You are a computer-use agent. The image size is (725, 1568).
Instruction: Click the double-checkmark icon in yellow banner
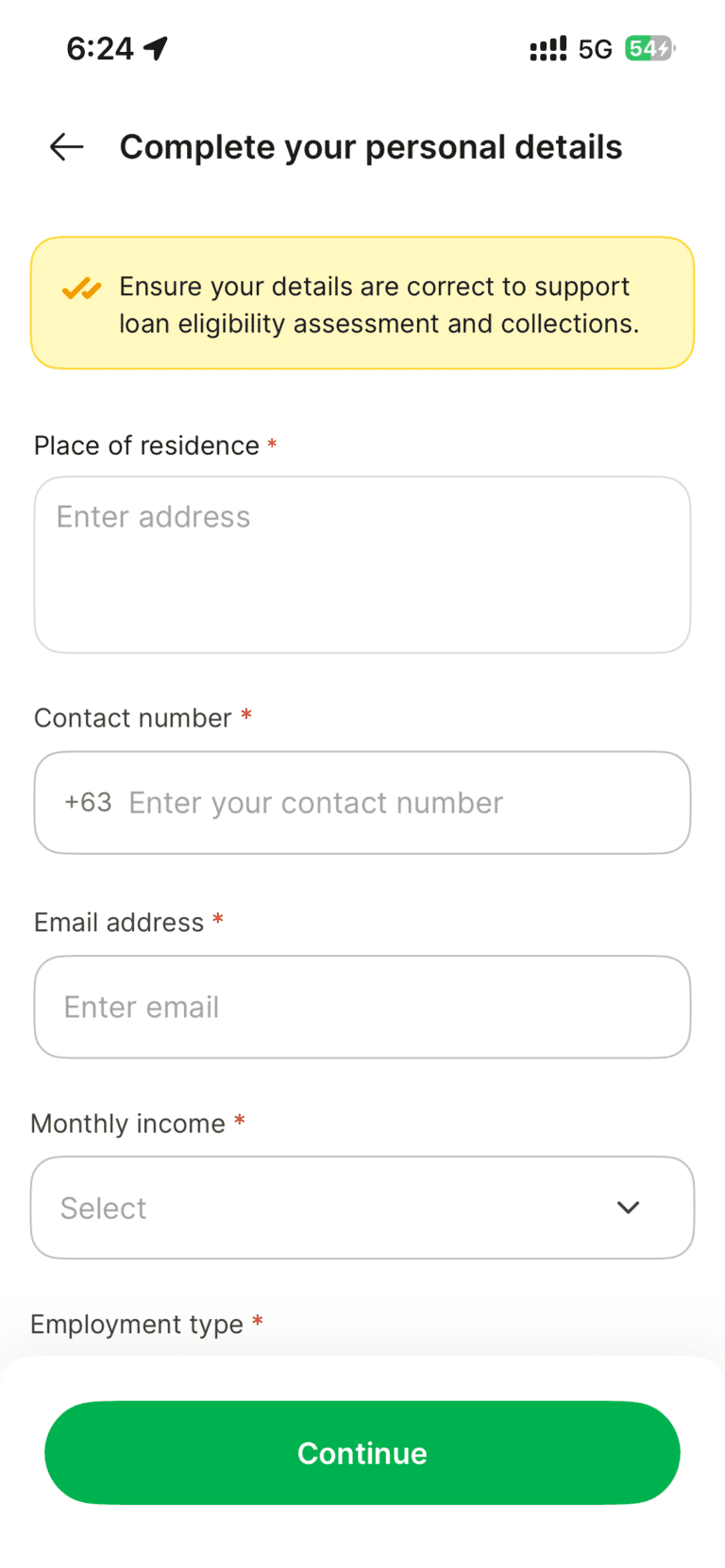(81, 289)
